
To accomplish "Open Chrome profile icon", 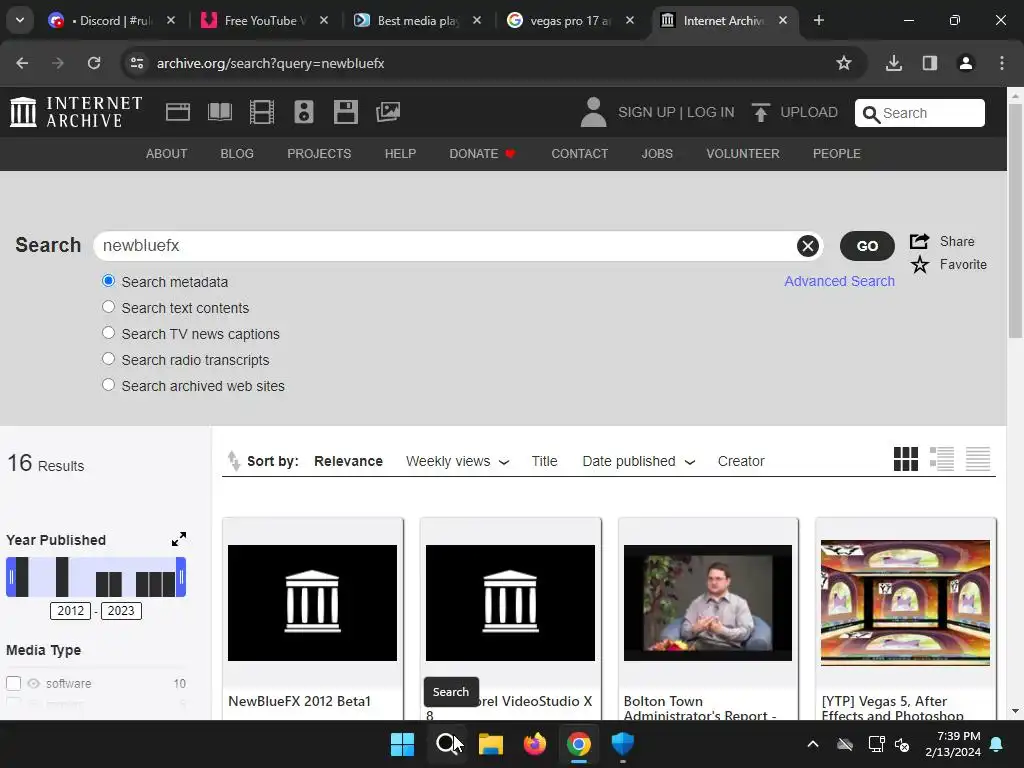I will click(x=966, y=63).
